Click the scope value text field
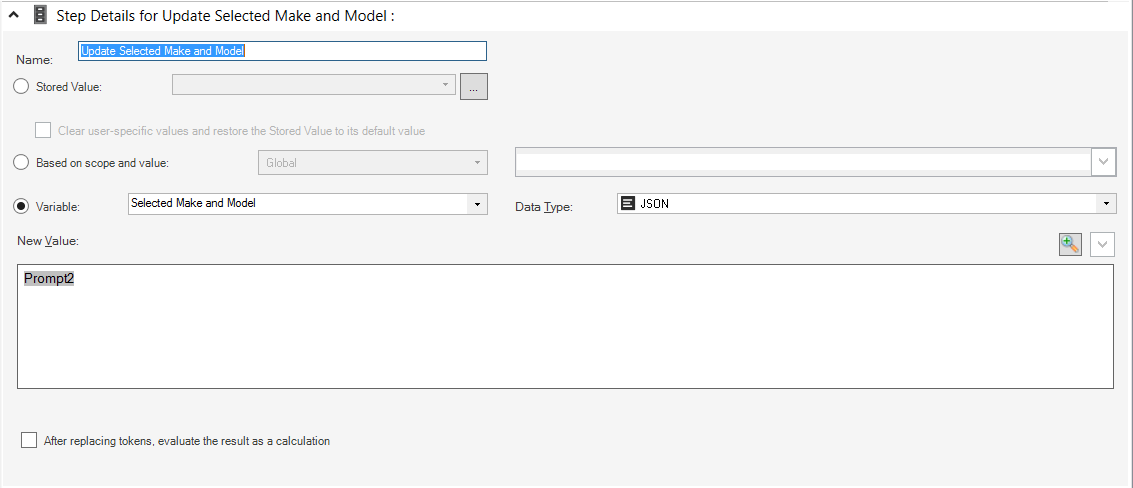This screenshot has height=488, width=1133. 803,161
